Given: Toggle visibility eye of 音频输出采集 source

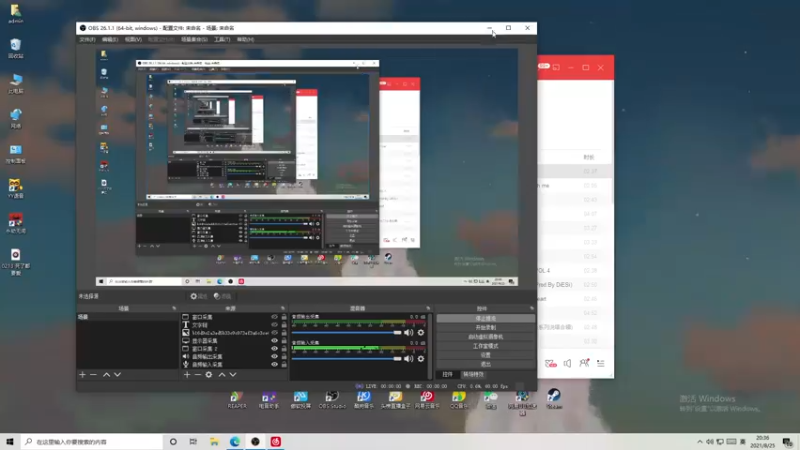Looking at the screenshot, I should 274,357.
